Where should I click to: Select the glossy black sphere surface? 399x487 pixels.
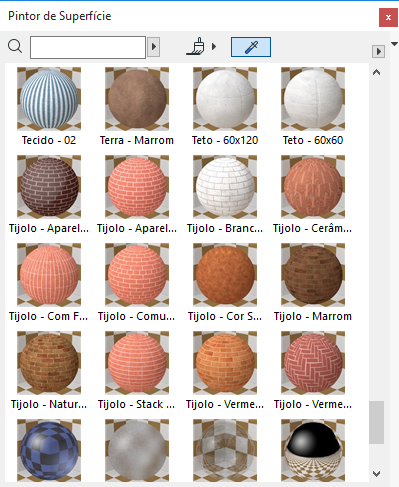pos(313,450)
